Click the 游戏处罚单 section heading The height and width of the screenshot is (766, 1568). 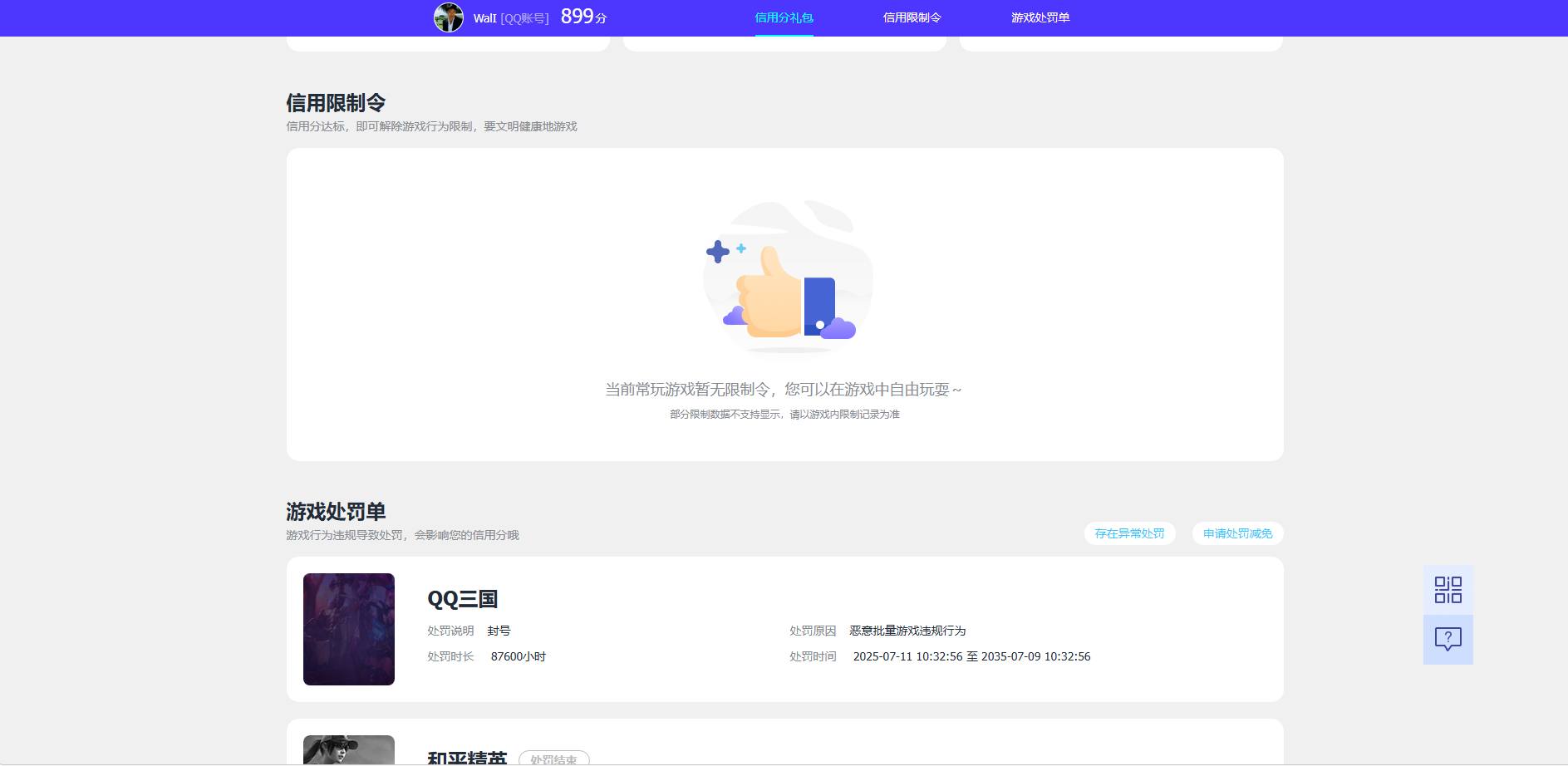click(x=336, y=512)
